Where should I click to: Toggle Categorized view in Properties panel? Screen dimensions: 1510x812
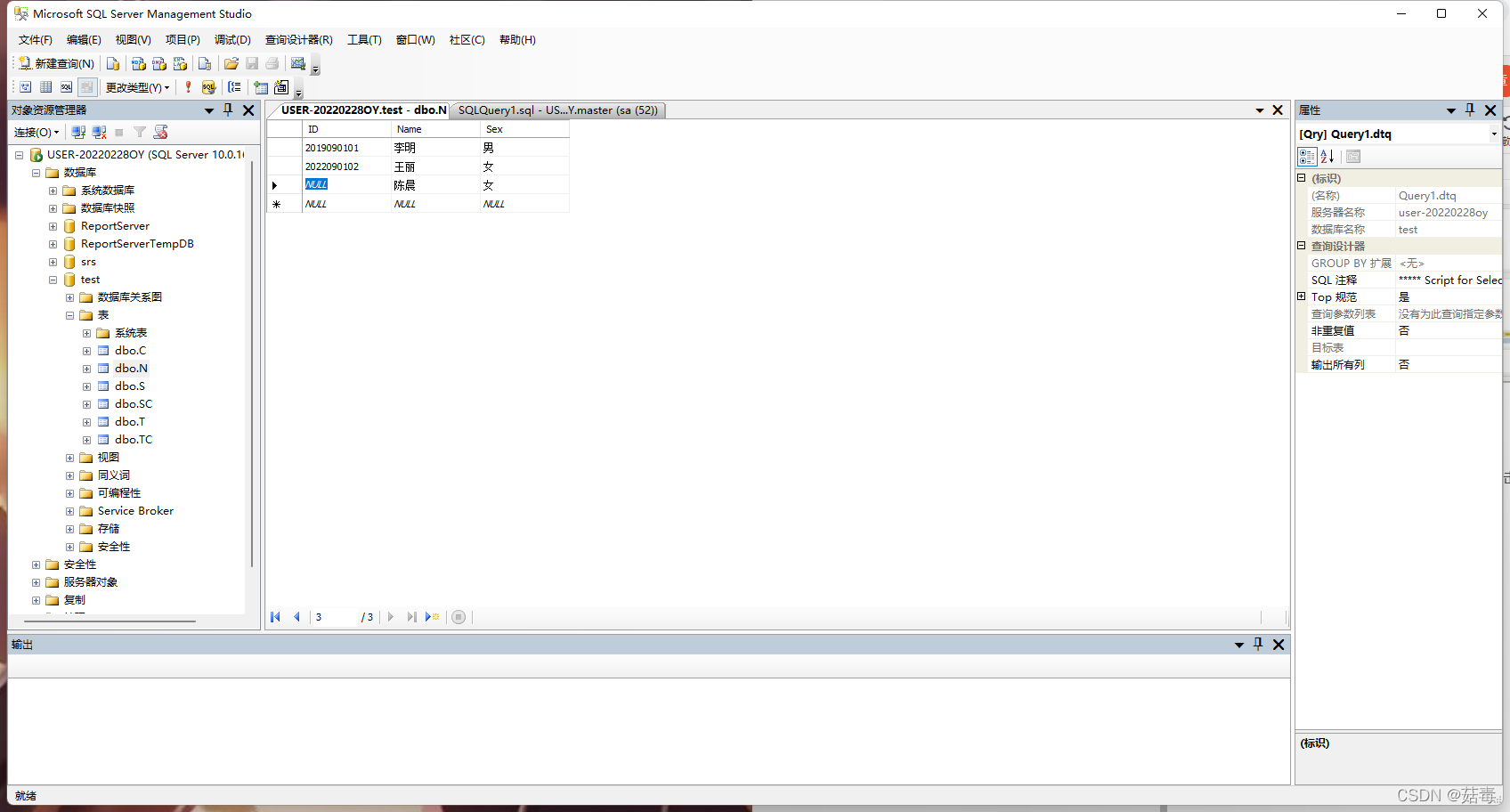(x=1307, y=157)
